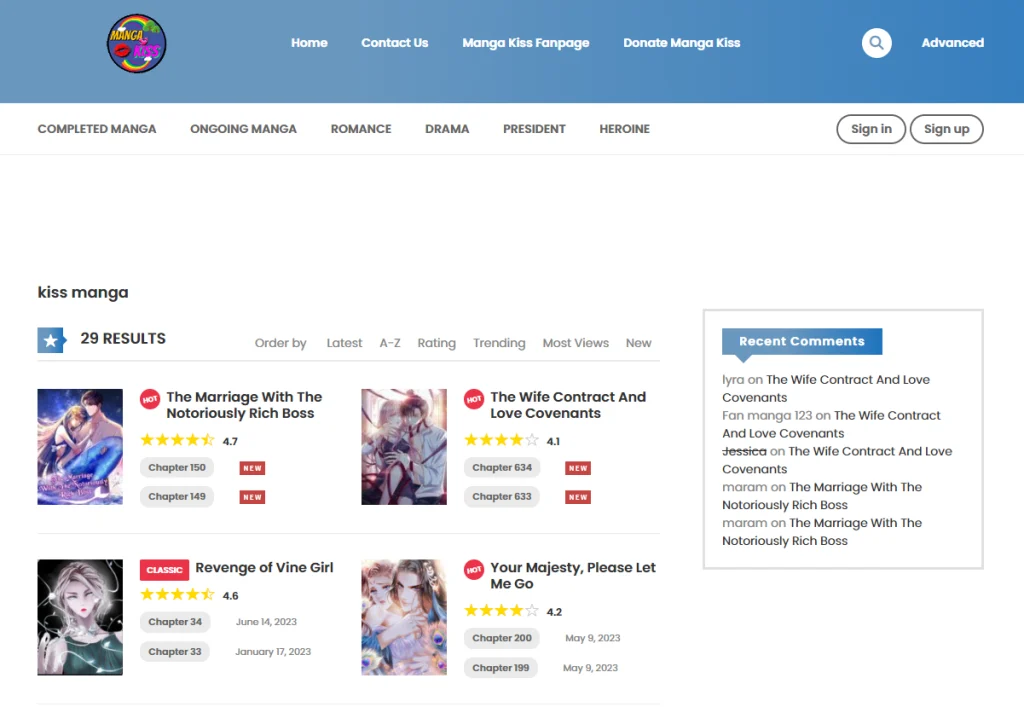Click 29 RESULTS text
Image resolution: width=1024 pixels, height=707 pixels.
click(x=123, y=339)
